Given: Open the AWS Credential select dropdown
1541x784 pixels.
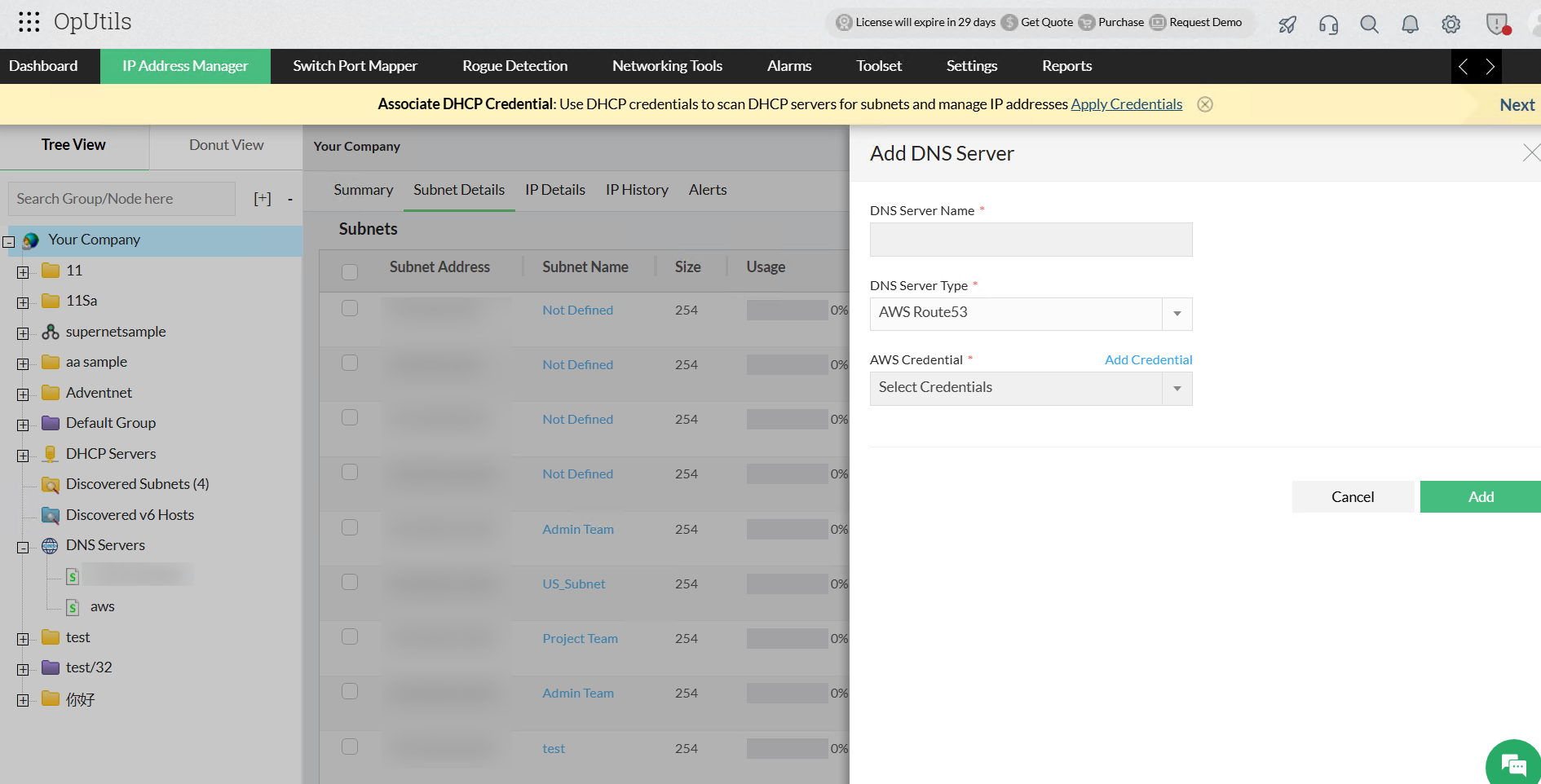Looking at the screenshot, I should [1031, 389].
